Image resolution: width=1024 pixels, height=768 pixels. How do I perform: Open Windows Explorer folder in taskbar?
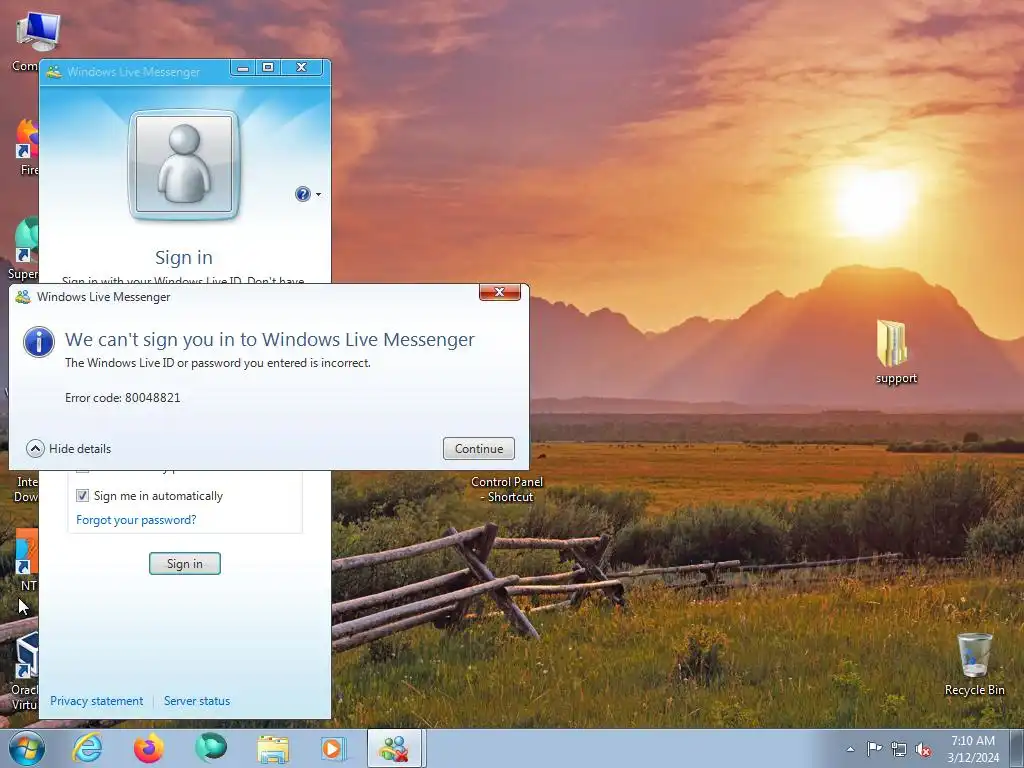pos(272,748)
